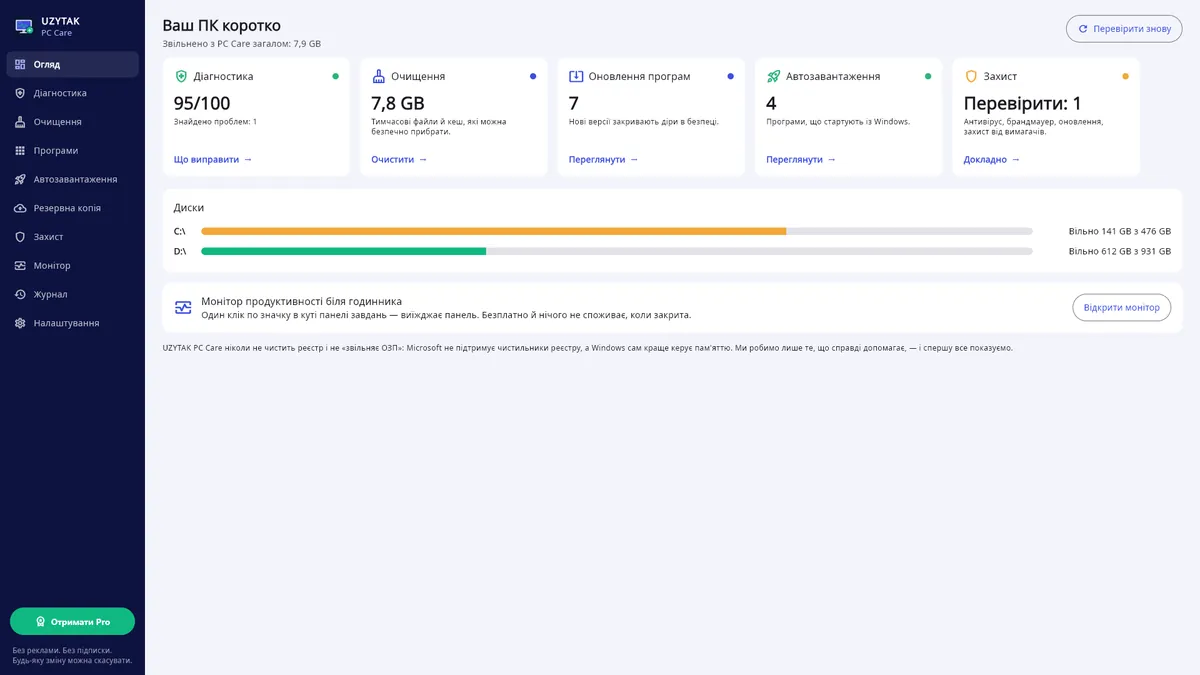Click the performance monitor pulse icon
The height and width of the screenshot is (675, 1200).
(x=183, y=308)
